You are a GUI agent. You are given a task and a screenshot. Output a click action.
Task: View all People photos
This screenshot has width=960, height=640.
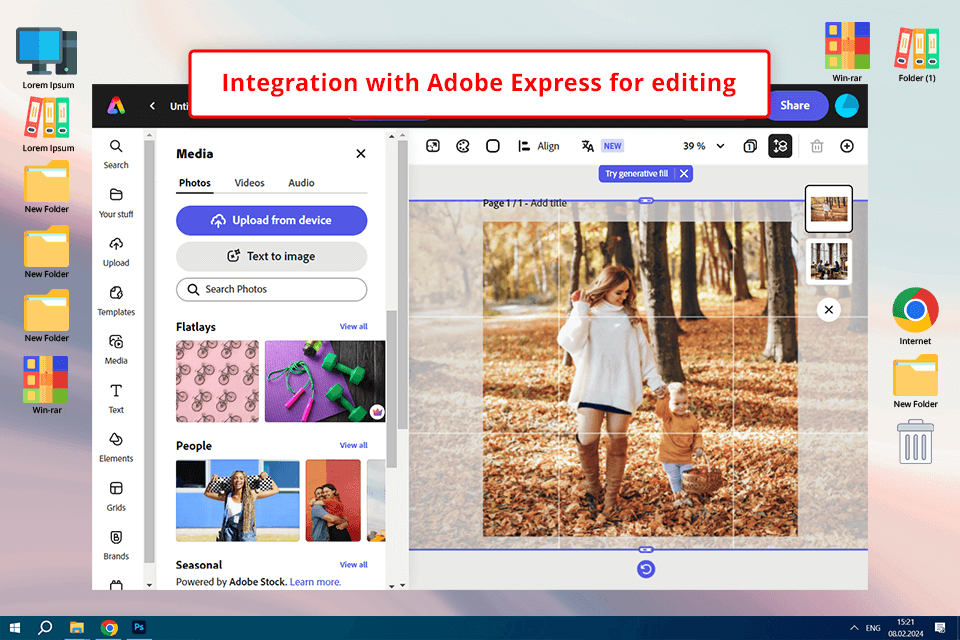click(x=353, y=445)
